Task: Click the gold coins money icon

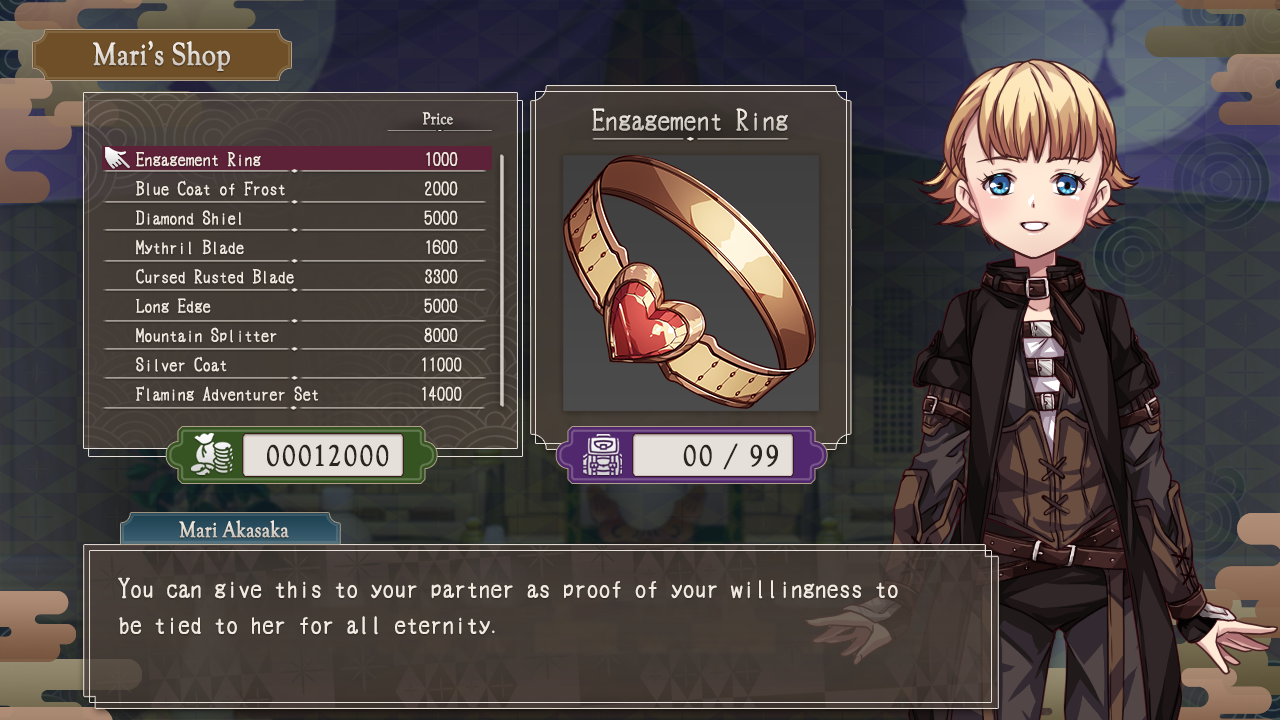Action: (211, 456)
